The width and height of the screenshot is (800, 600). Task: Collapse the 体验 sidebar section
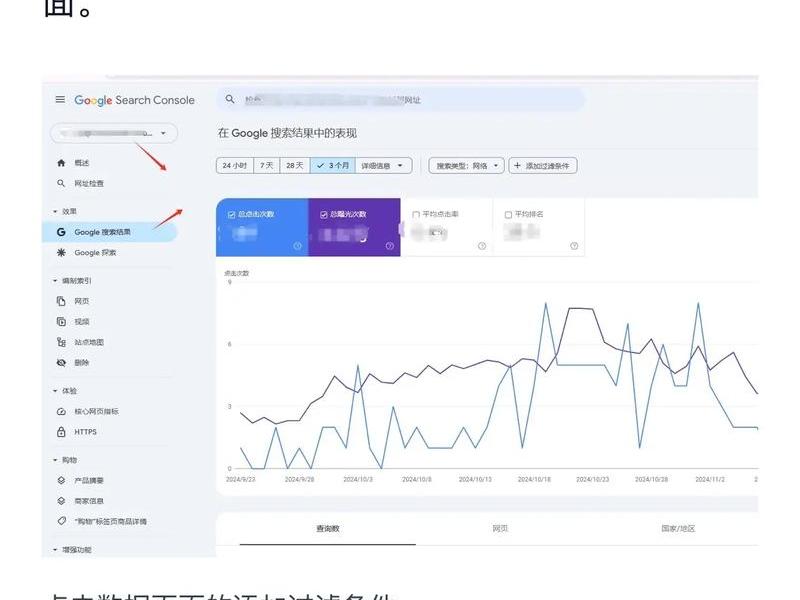tap(55, 391)
